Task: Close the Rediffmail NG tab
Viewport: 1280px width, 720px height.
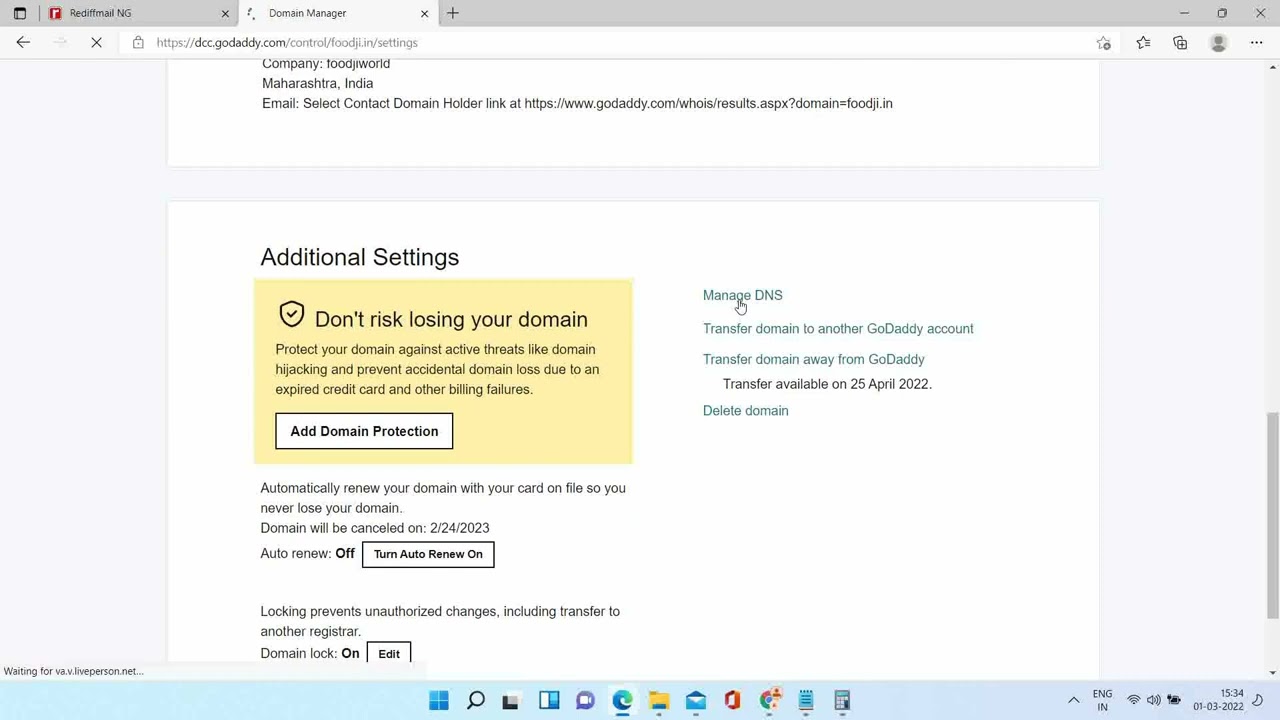Action: (x=225, y=13)
